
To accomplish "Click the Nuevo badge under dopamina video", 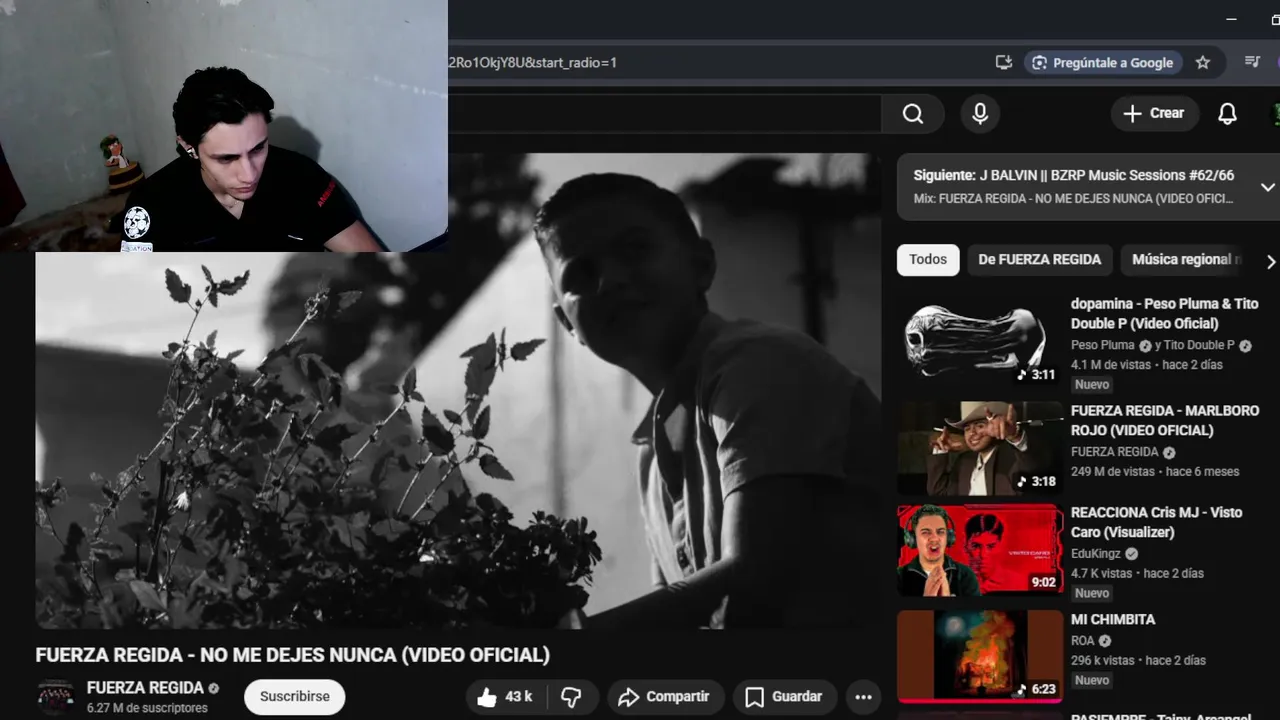I will click(x=1092, y=385).
